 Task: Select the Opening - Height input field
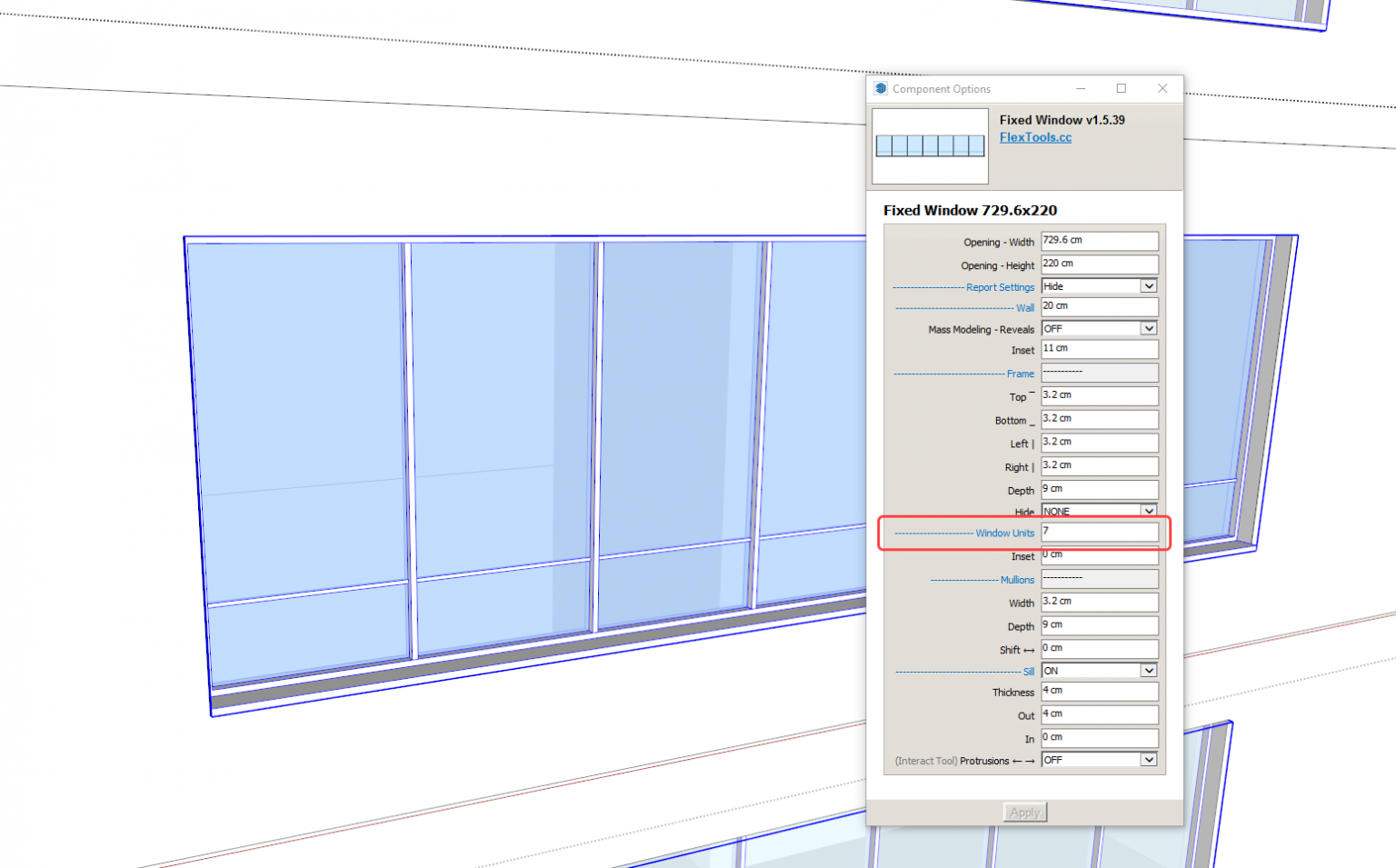pos(1099,264)
